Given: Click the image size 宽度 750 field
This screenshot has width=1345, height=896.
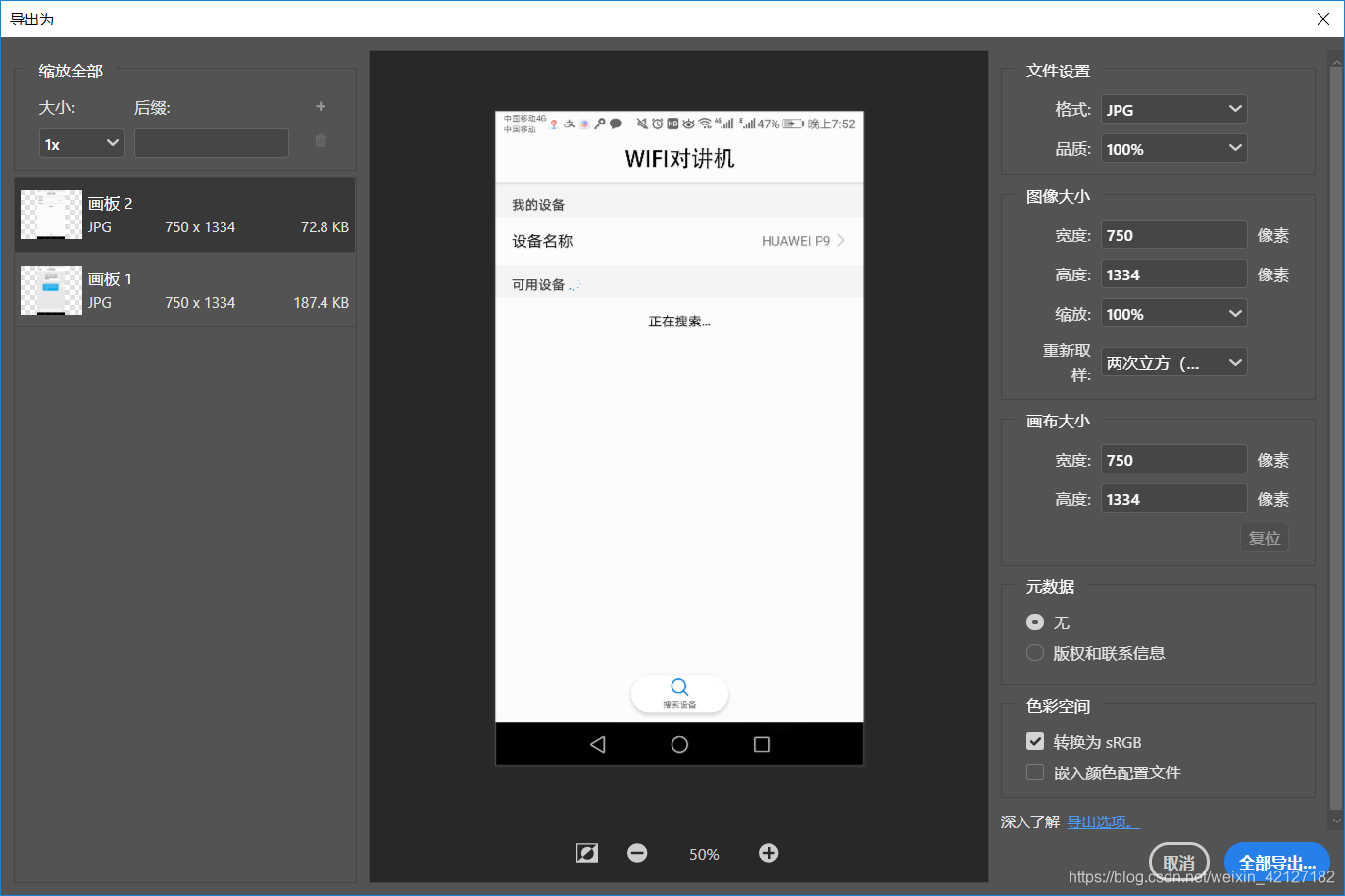Looking at the screenshot, I should pos(1174,234).
